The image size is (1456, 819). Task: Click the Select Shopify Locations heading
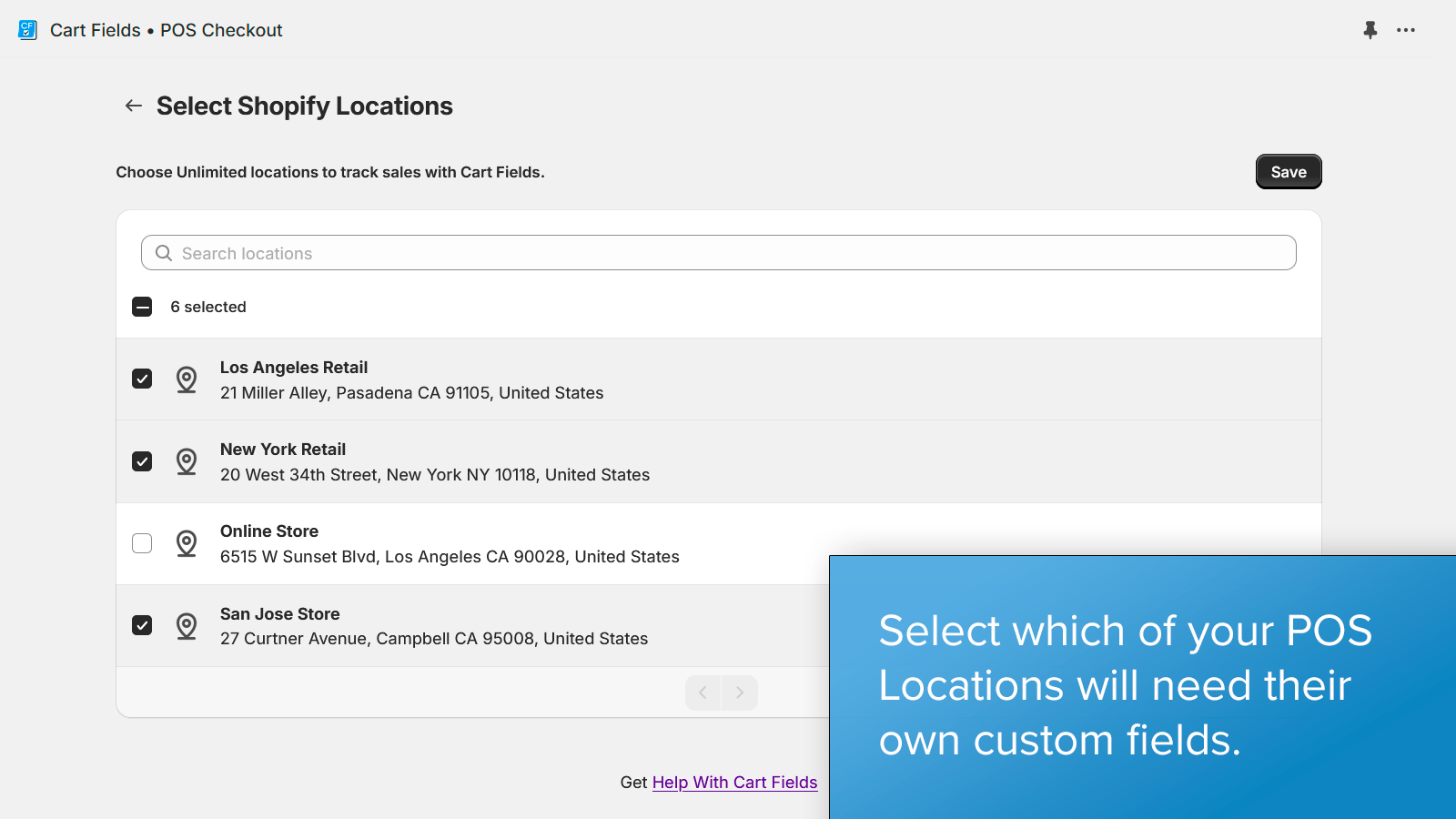click(x=305, y=106)
